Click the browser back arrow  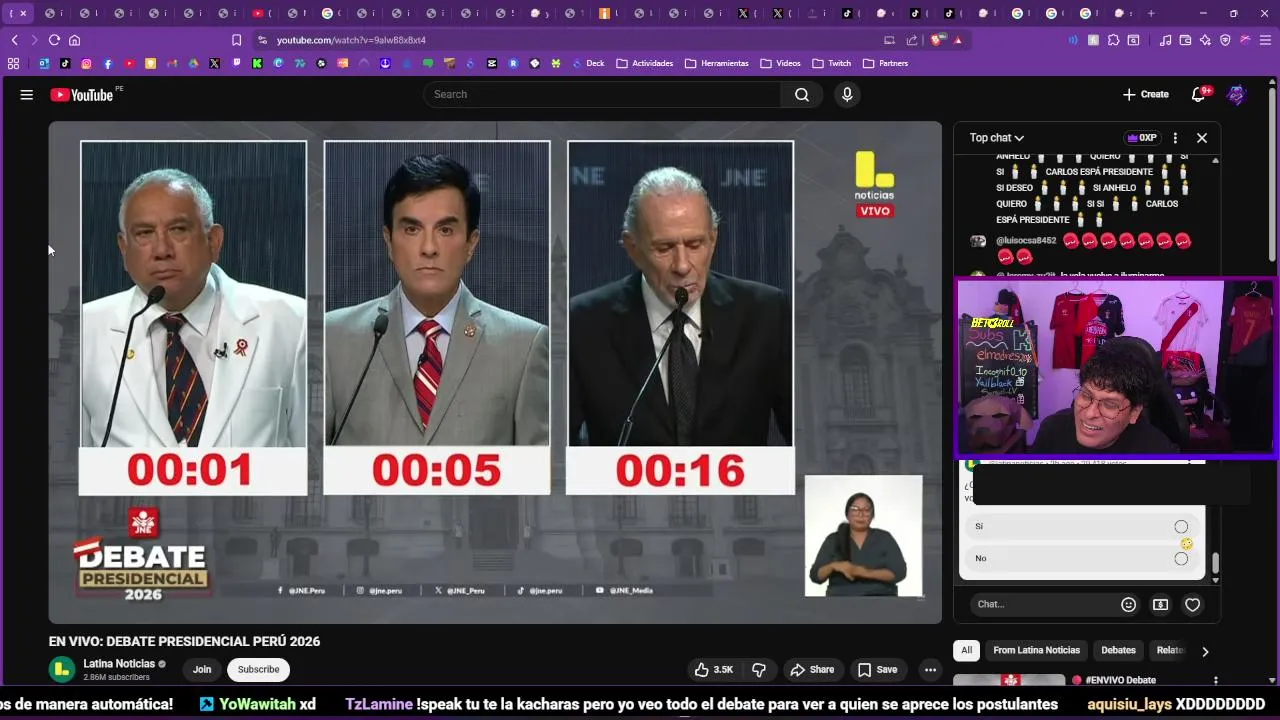pos(14,40)
